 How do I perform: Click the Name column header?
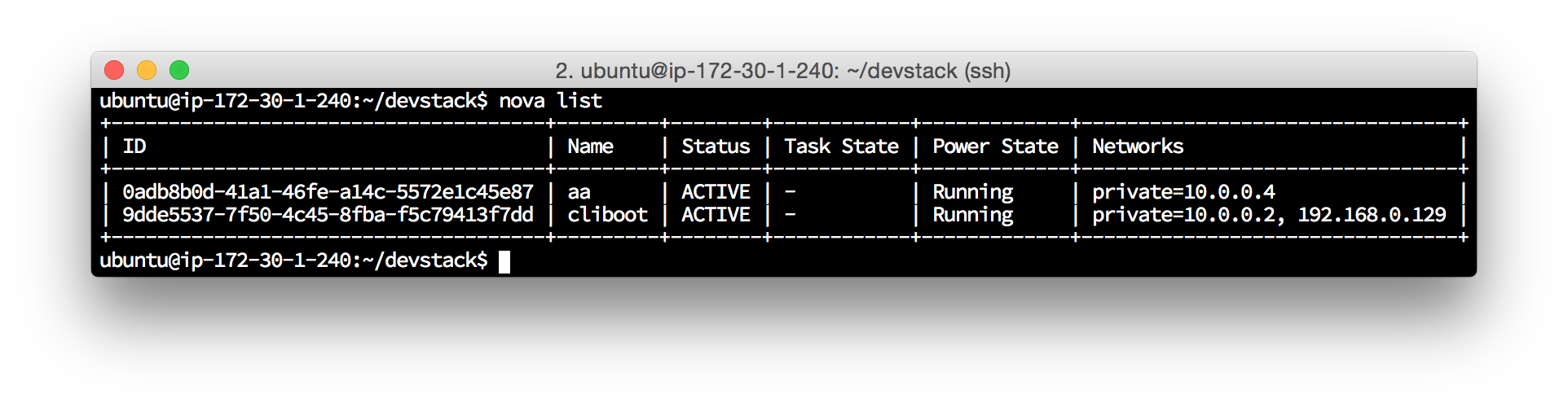point(590,147)
